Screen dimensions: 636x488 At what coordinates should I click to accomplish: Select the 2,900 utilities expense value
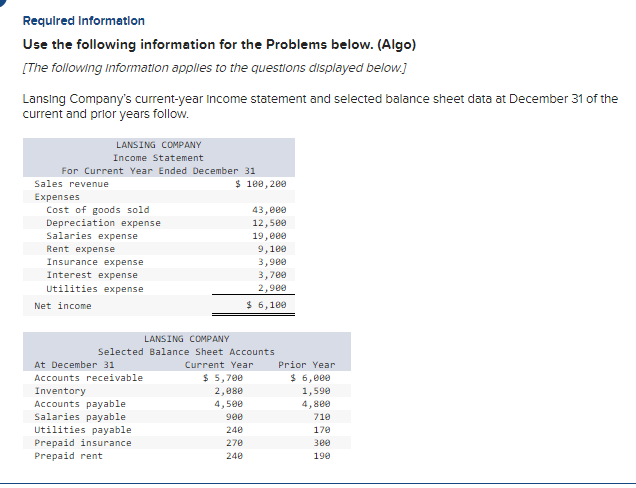[272, 288]
